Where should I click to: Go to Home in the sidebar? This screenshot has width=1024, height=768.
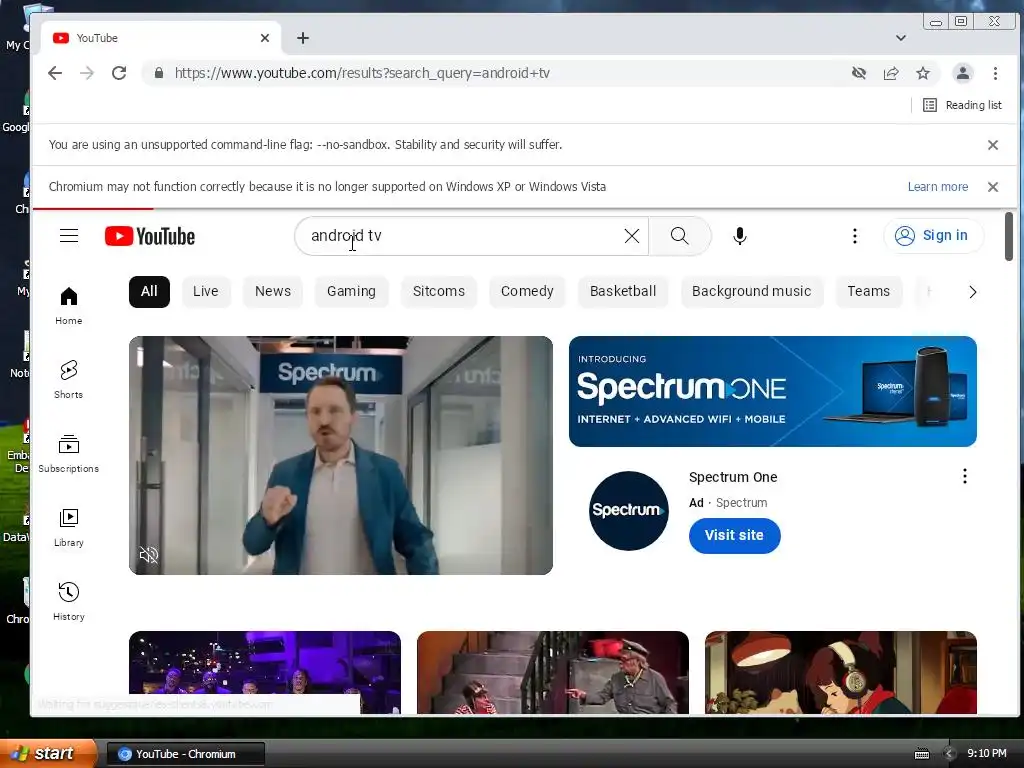pos(69,306)
